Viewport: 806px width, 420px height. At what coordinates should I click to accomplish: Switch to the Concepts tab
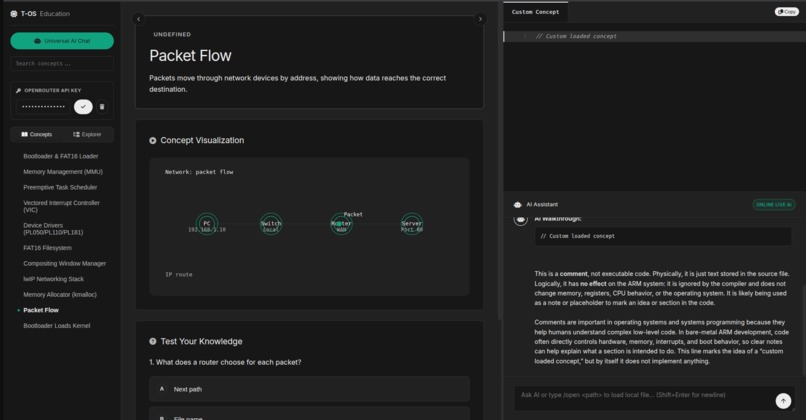coord(36,135)
